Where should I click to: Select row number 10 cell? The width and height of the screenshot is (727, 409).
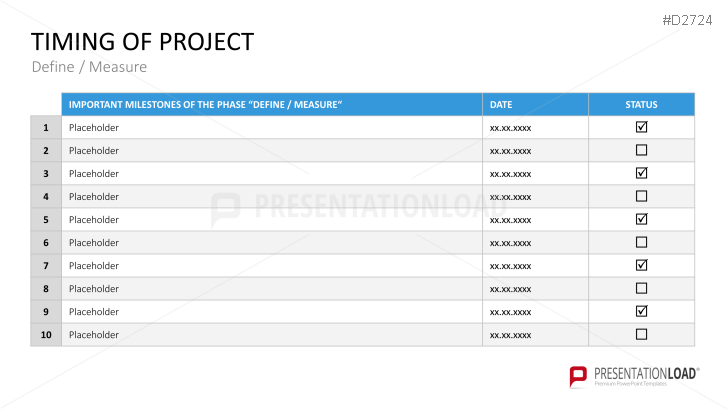46,335
